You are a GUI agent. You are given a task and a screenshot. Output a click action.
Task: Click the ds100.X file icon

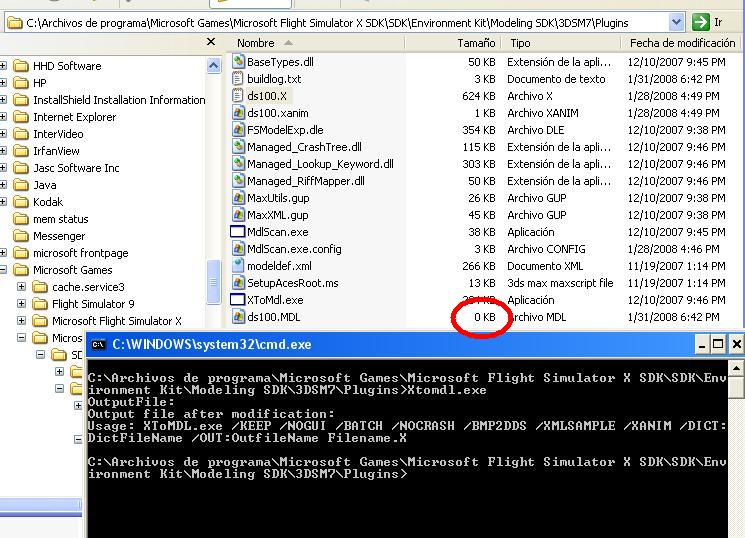tap(238, 96)
